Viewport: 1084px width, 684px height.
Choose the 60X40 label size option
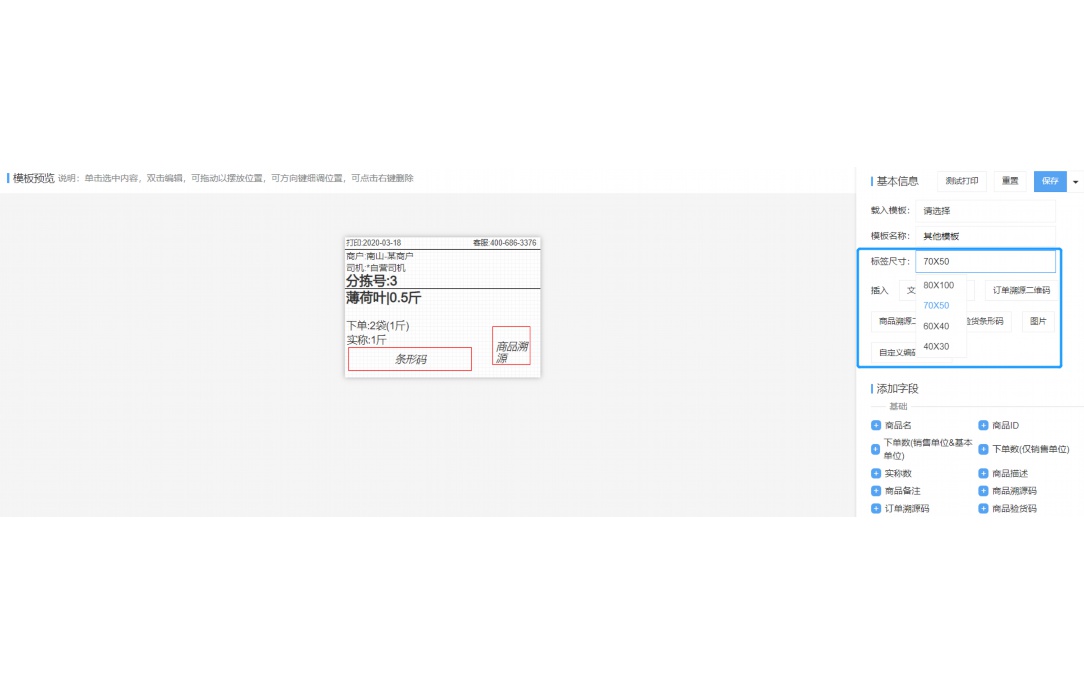(x=936, y=326)
